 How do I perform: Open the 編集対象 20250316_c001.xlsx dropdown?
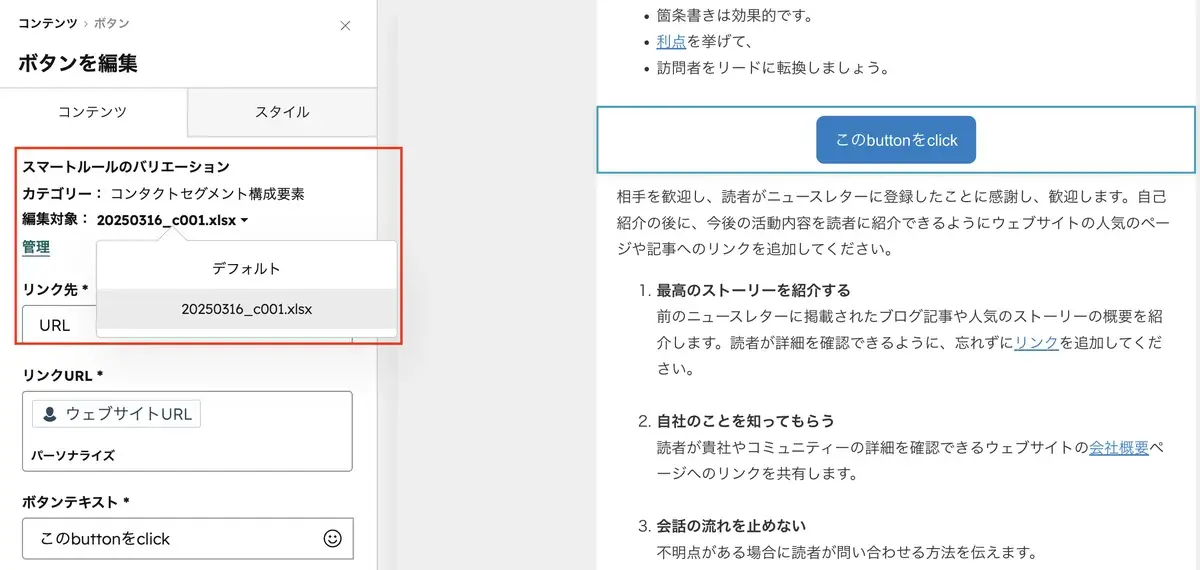click(x=173, y=220)
